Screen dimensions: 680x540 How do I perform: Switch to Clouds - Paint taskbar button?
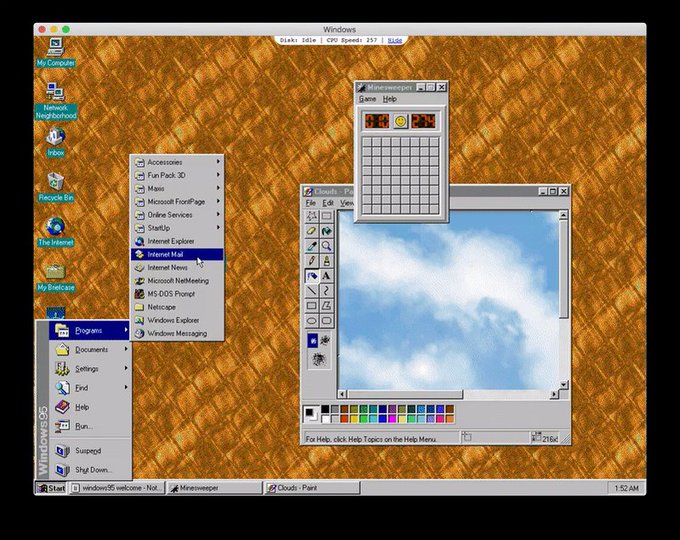coord(313,488)
